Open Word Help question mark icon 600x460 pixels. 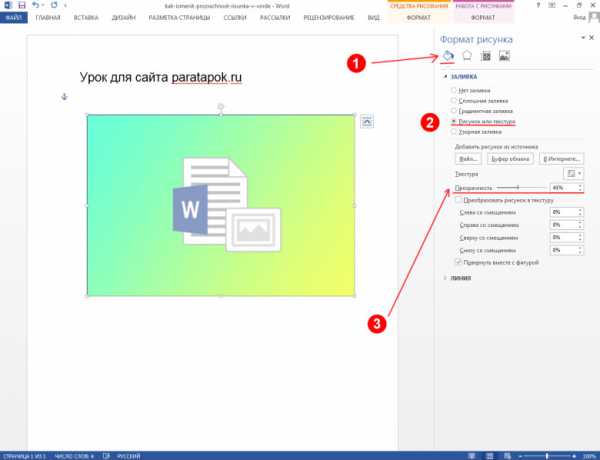[538, 5]
